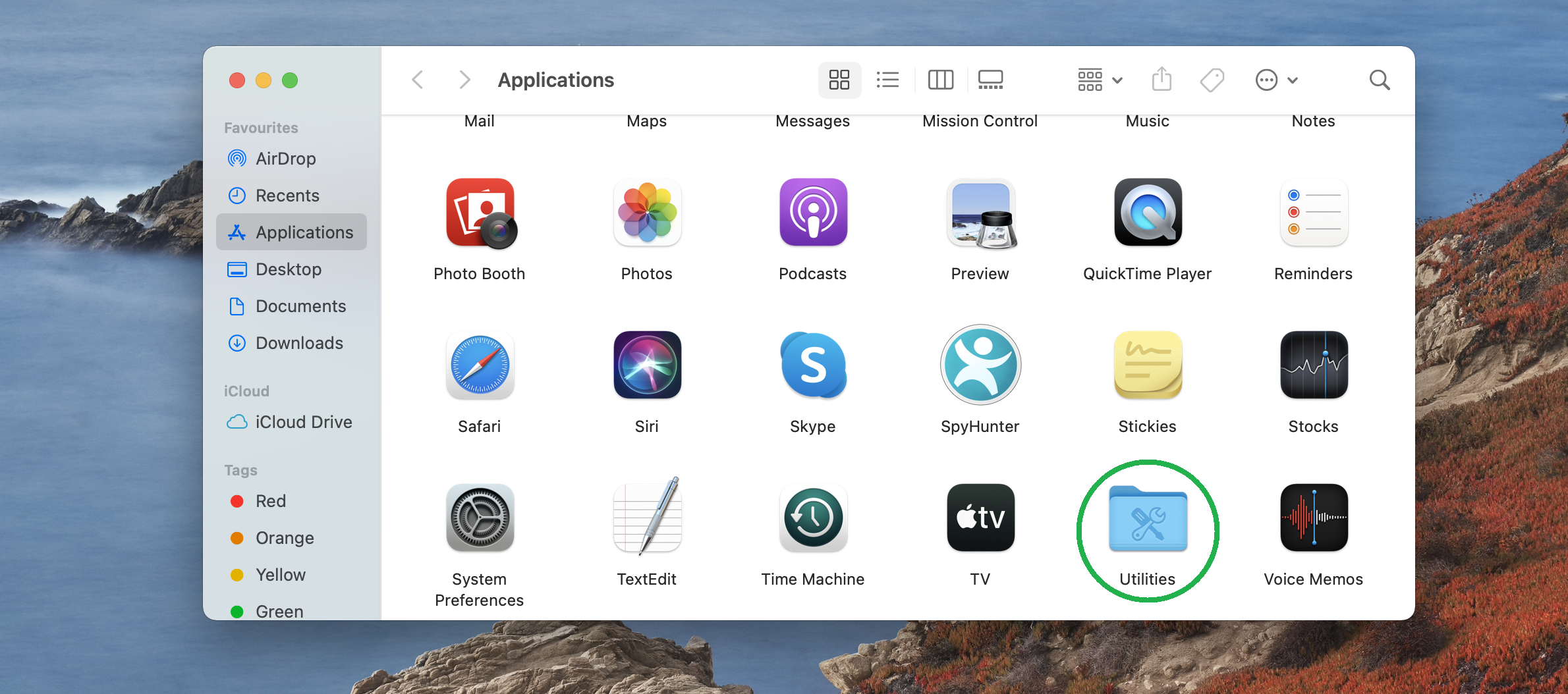Open iCloud Drive in the sidebar
This screenshot has width=1568, height=694.
point(291,422)
